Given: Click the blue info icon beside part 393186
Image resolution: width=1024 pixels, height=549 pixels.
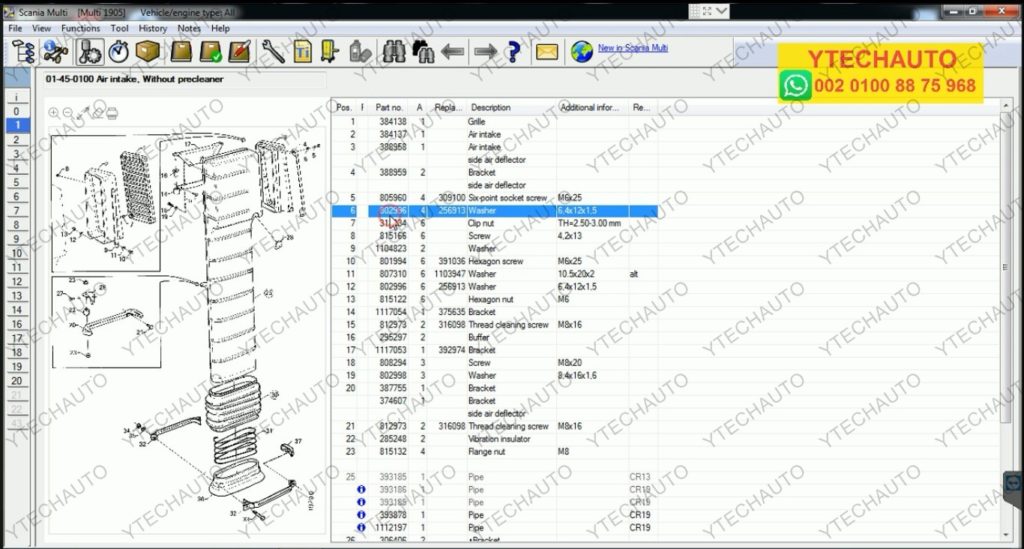Looking at the screenshot, I should [x=361, y=489].
